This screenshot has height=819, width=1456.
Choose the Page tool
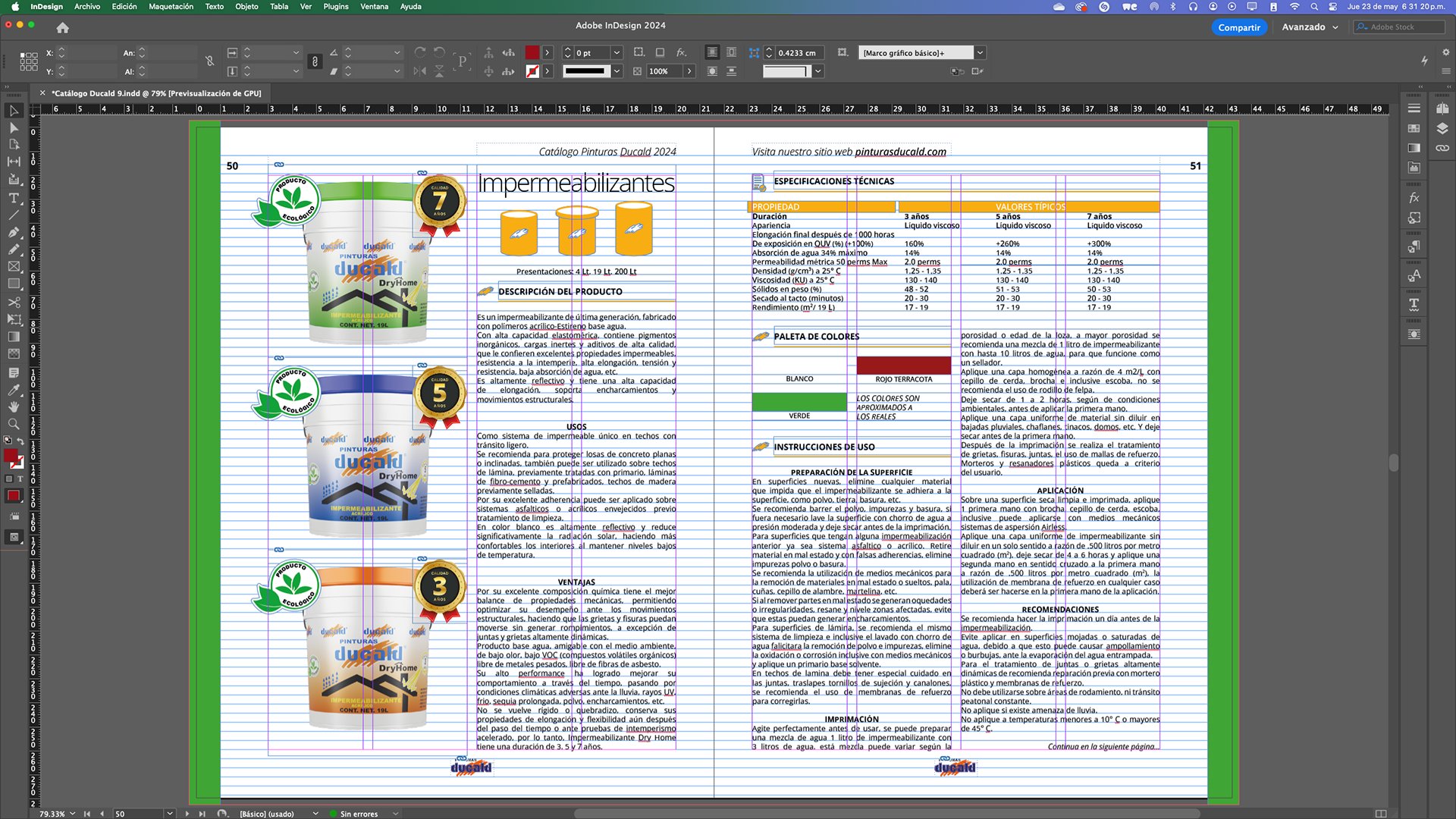tap(14, 144)
